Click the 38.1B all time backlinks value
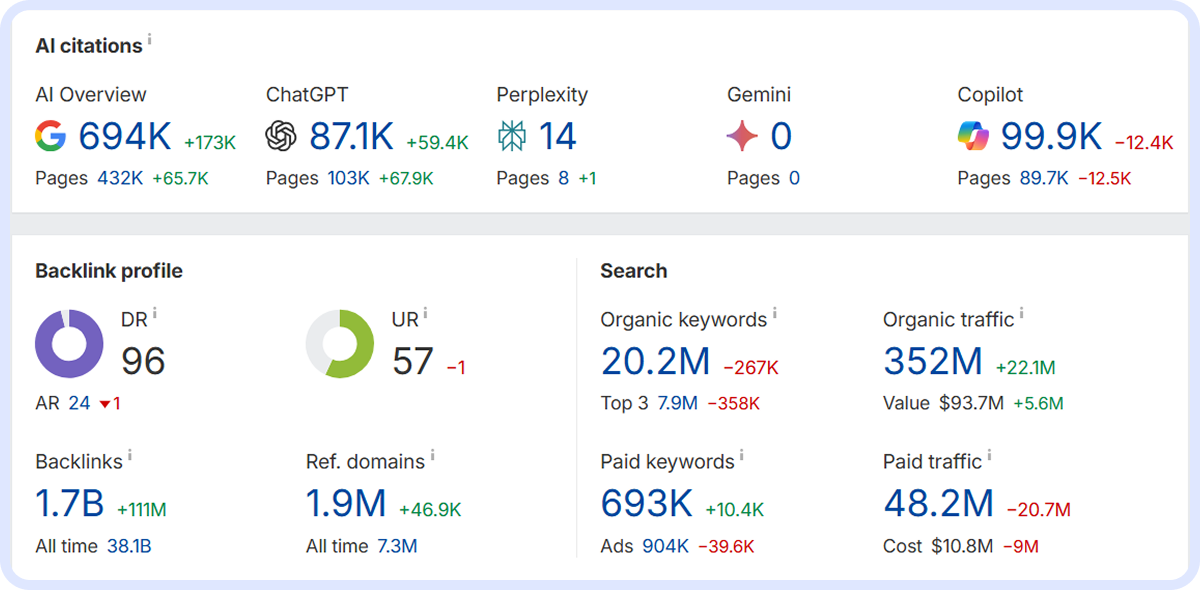Screen dimensions: 1200x590 [x=129, y=546]
